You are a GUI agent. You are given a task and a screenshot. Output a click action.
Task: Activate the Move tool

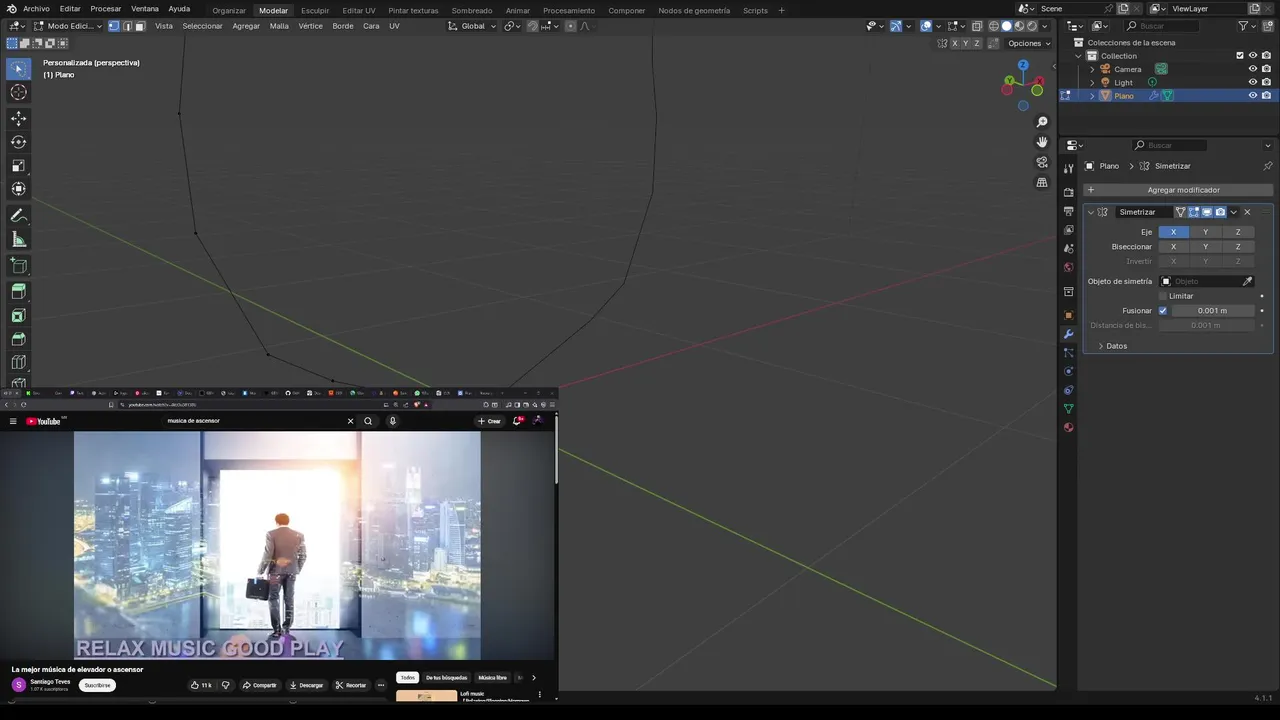(x=18, y=118)
